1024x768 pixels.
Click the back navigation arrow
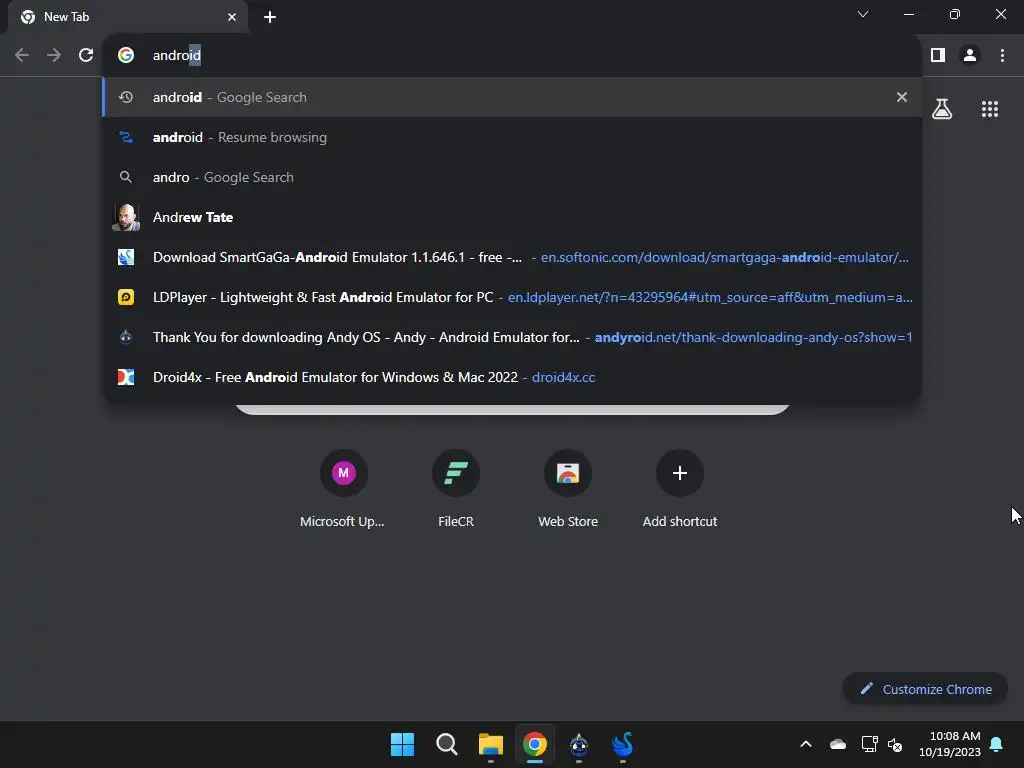coord(22,55)
